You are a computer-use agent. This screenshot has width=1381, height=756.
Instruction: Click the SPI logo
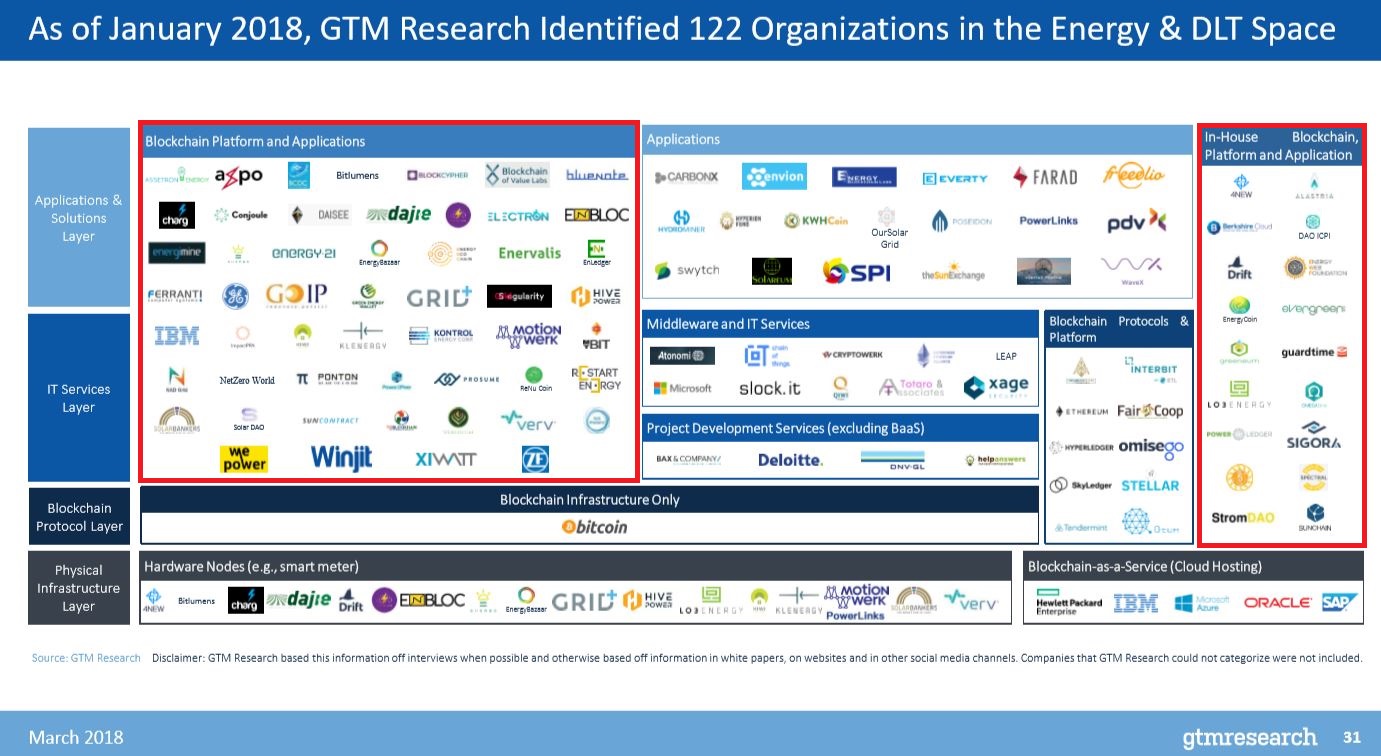click(x=856, y=270)
